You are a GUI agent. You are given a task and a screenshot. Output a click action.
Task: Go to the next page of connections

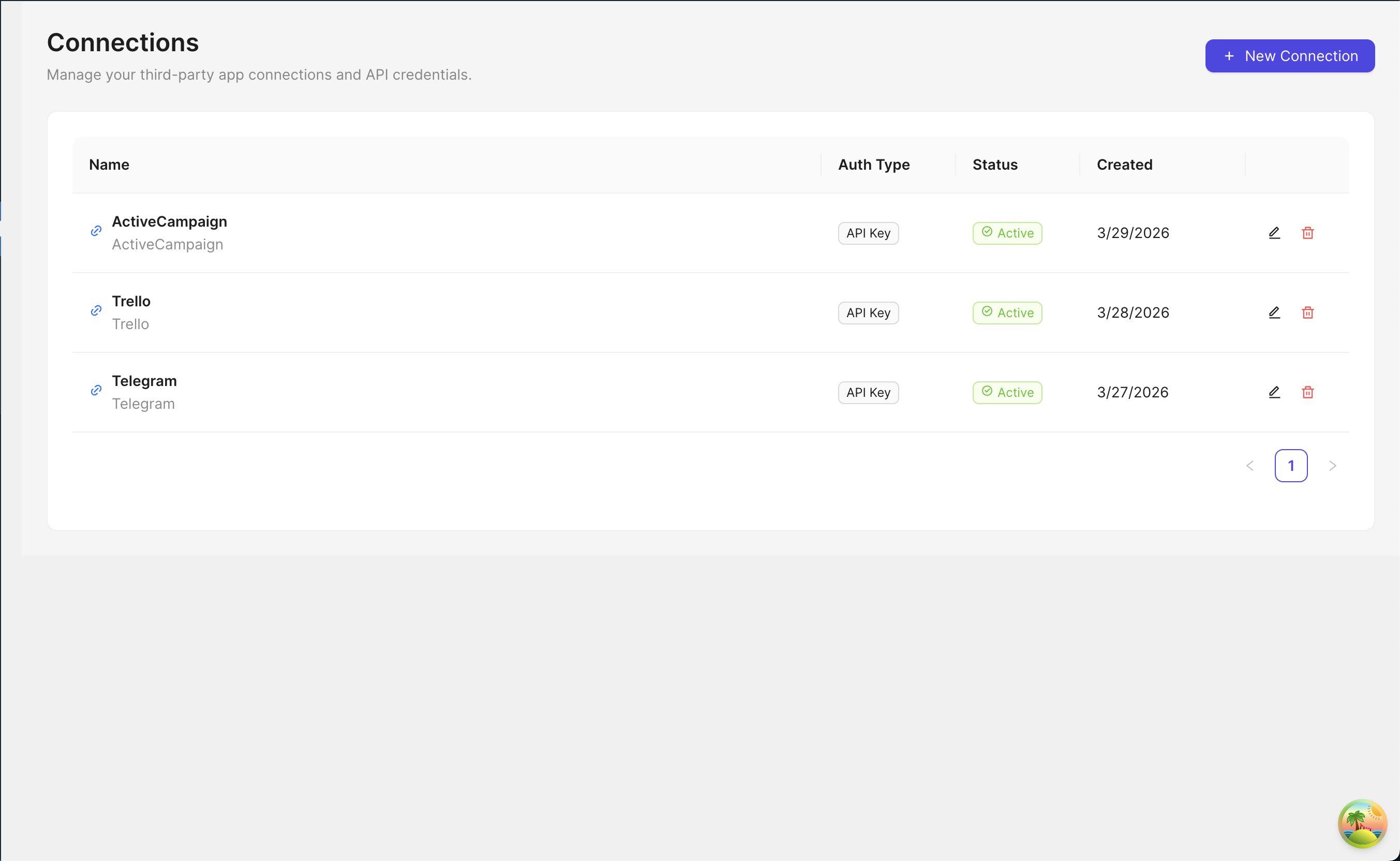click(1333, 465)
